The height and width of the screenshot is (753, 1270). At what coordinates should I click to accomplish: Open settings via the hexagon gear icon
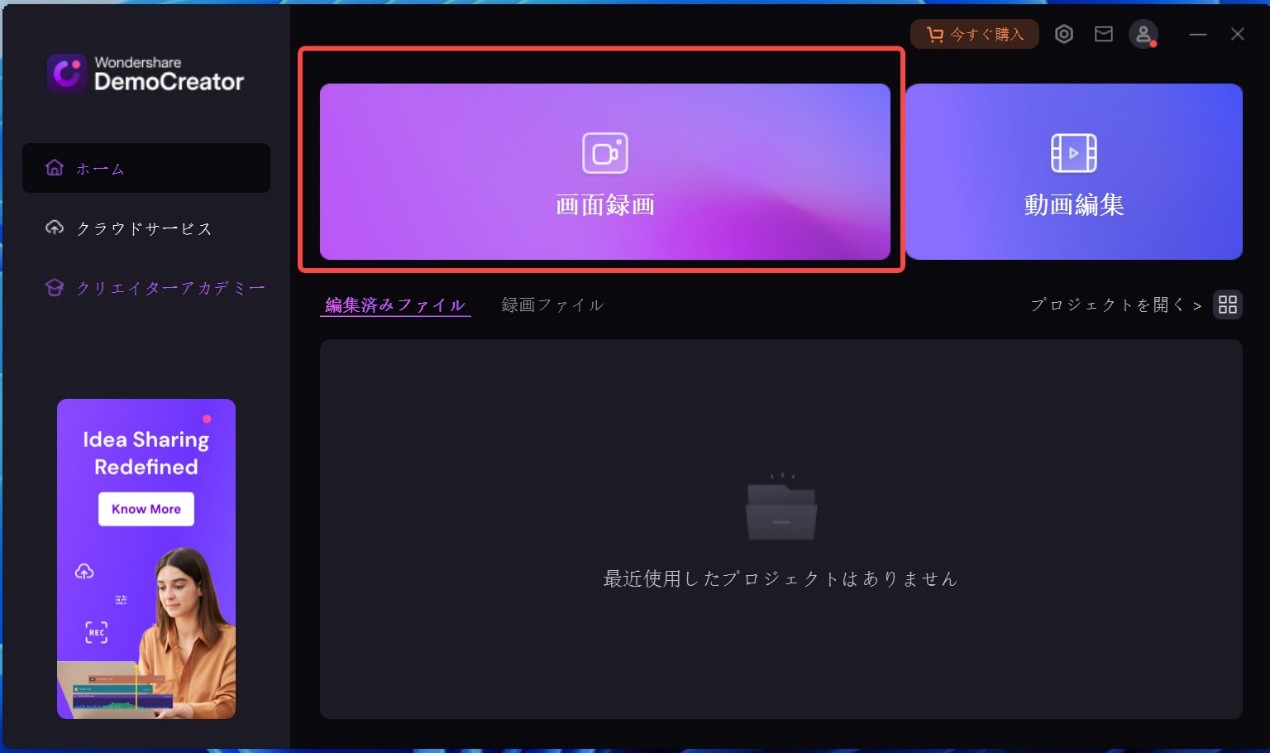click(x=1064, y=34)
